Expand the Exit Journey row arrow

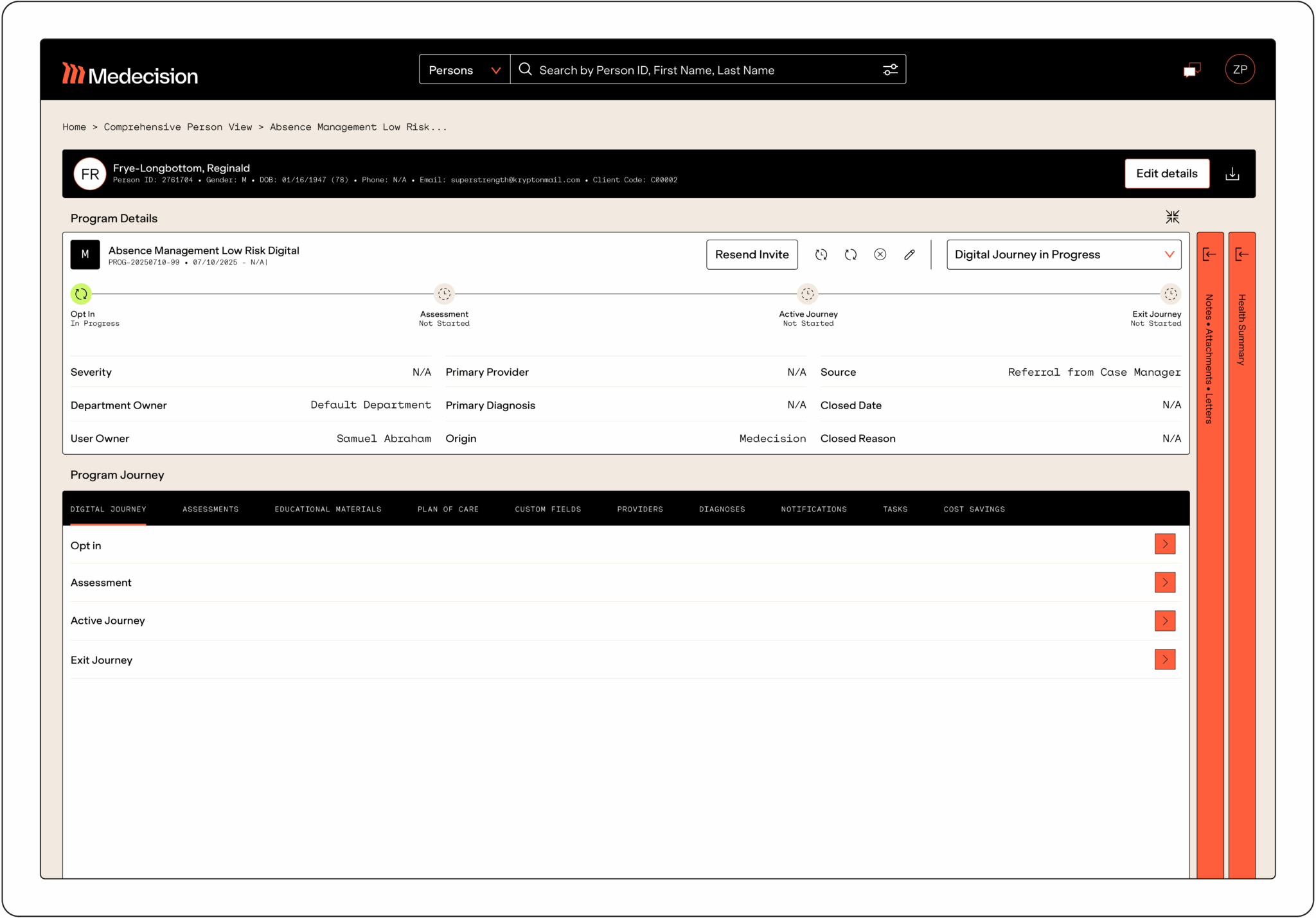[x=1164, y=660]
